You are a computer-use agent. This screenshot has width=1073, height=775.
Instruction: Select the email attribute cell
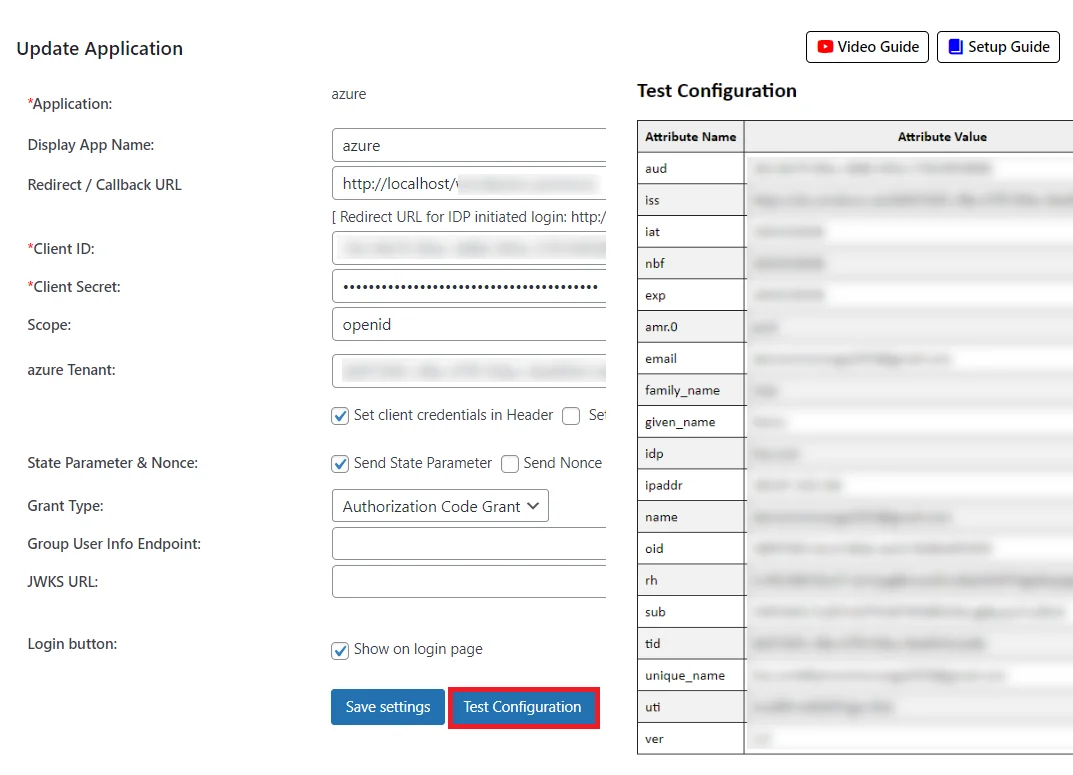[690, 358]
